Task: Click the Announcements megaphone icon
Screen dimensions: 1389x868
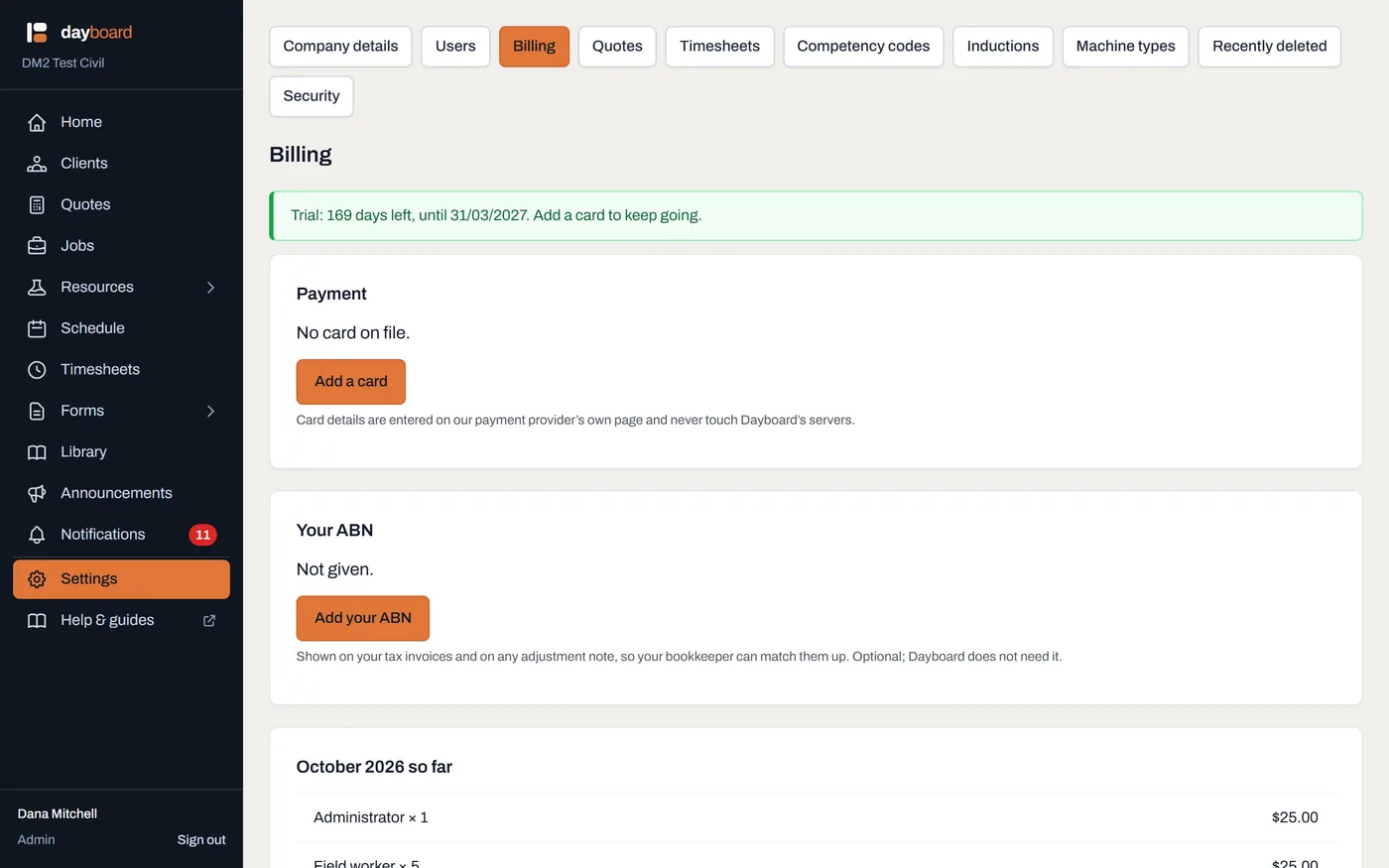Action: click(x=37, y=493)
